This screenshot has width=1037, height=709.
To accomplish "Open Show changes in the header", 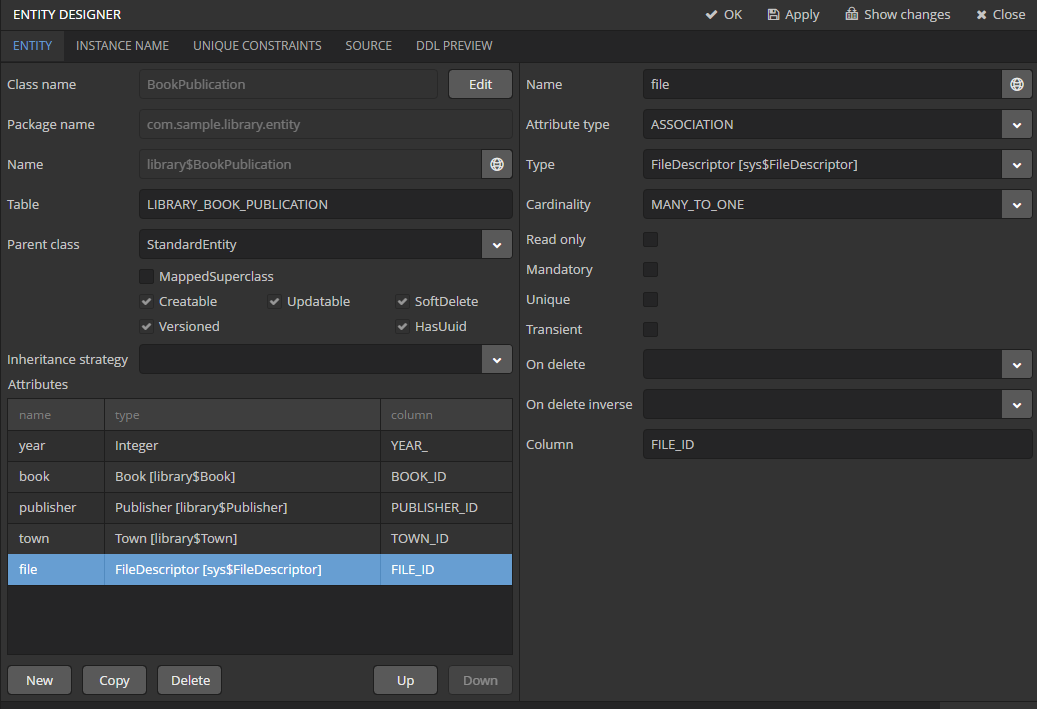I will [x=897, y=14].
